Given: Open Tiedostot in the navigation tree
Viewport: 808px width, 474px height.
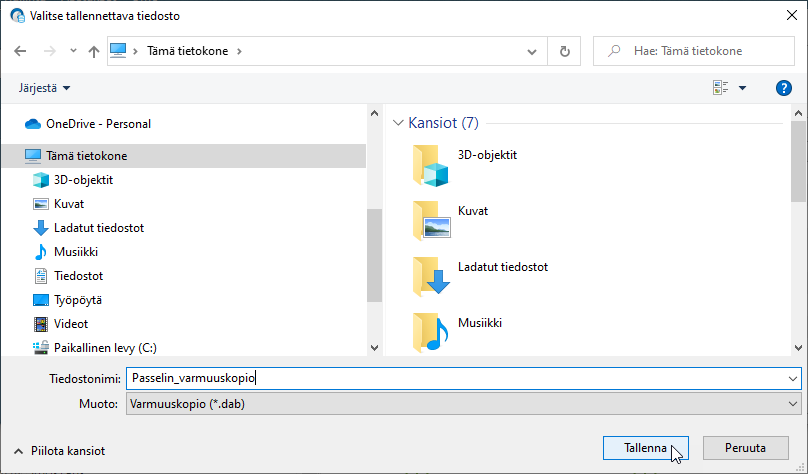Looking at the screenshot, I should click(78, 276).
